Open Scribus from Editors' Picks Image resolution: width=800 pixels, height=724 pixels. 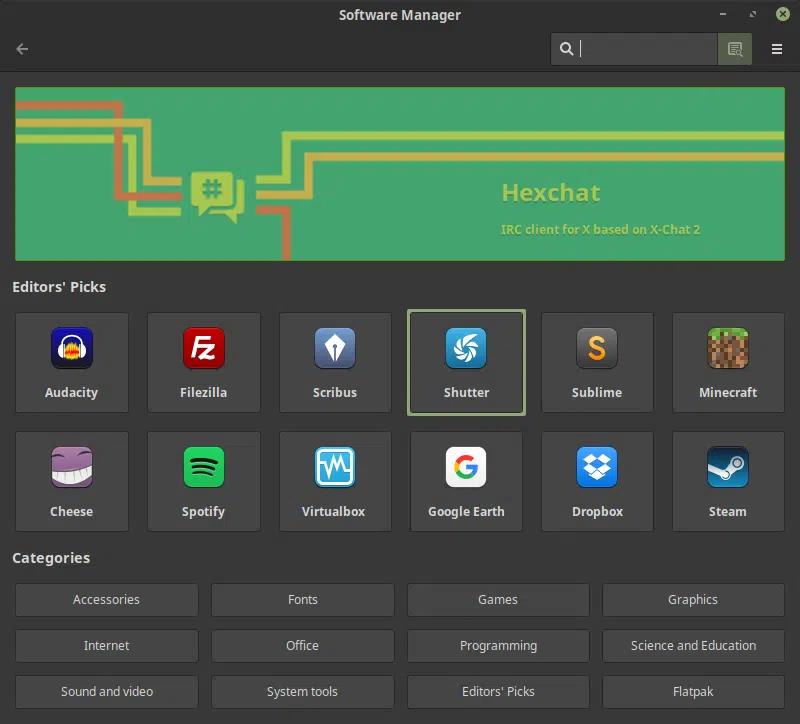[335, 362]
